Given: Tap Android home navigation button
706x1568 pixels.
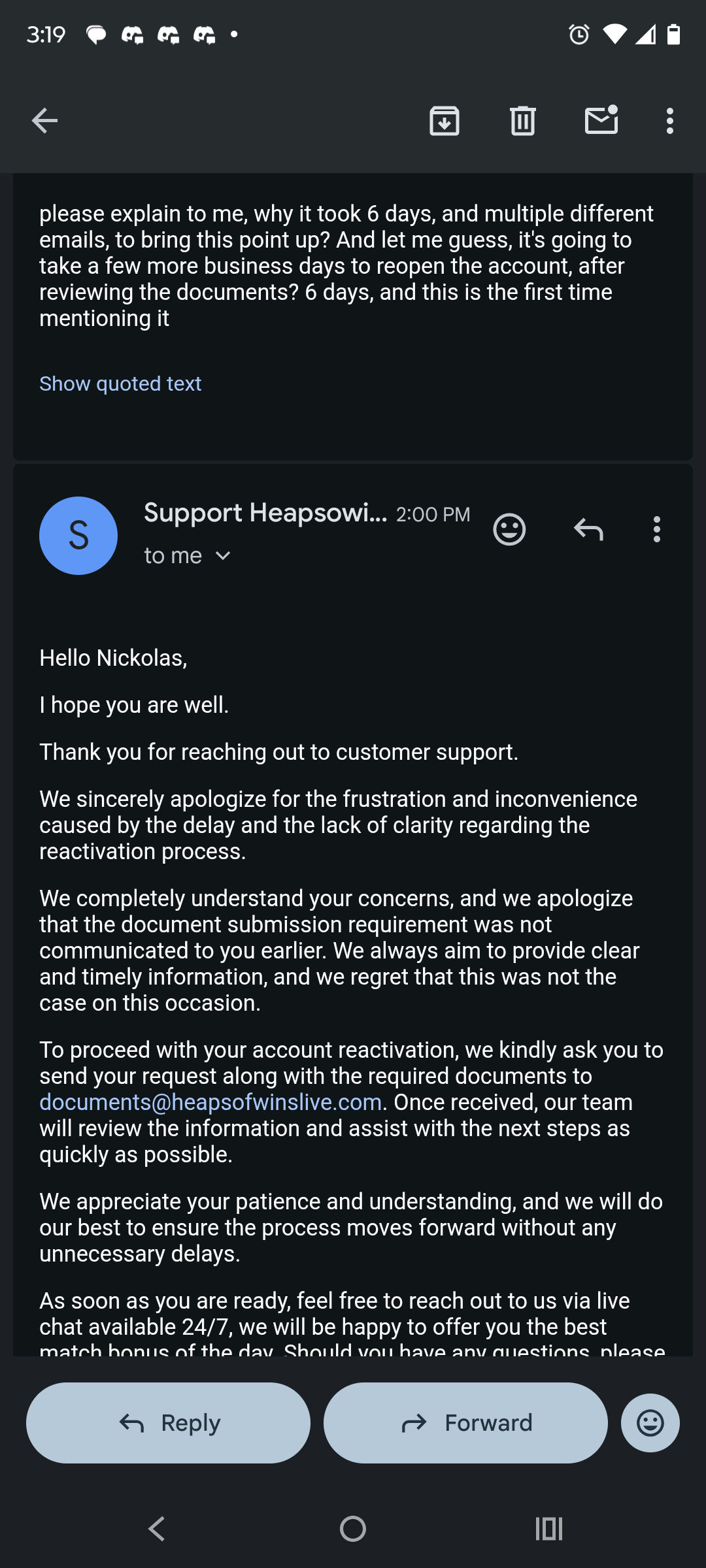Looking at the screenshot, I should point(353,1529).
